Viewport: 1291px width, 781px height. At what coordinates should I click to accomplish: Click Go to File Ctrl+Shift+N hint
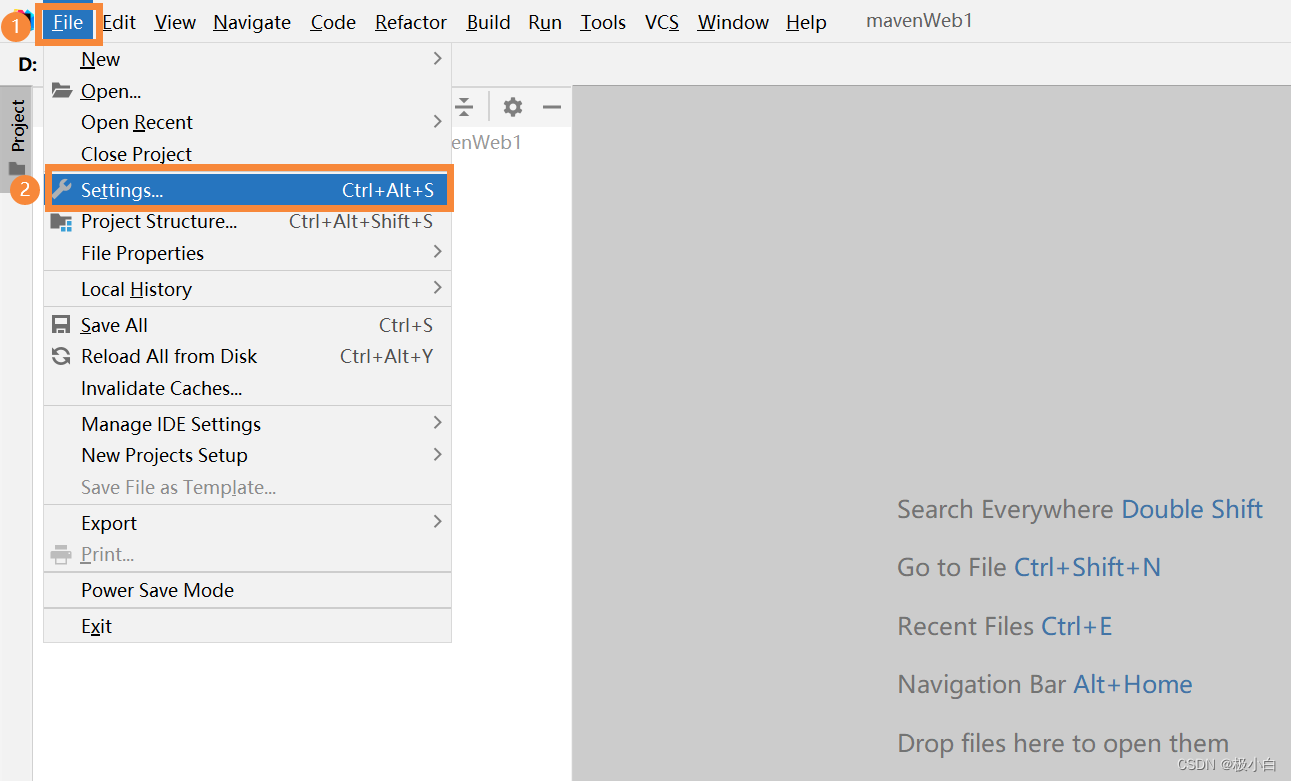click(x=1029, y=567)
